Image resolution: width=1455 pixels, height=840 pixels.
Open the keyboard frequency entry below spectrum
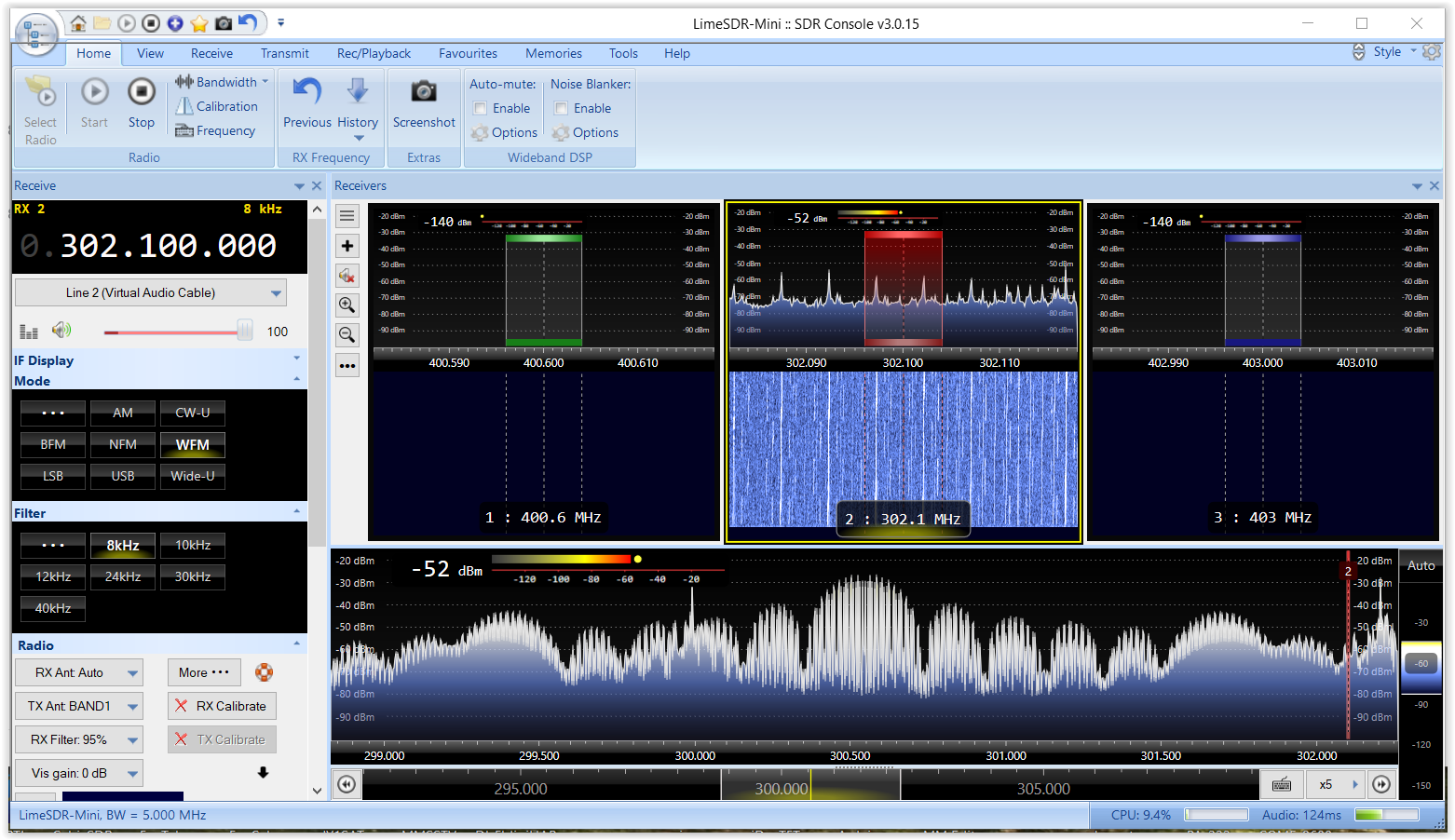(x=1282, y=785)
